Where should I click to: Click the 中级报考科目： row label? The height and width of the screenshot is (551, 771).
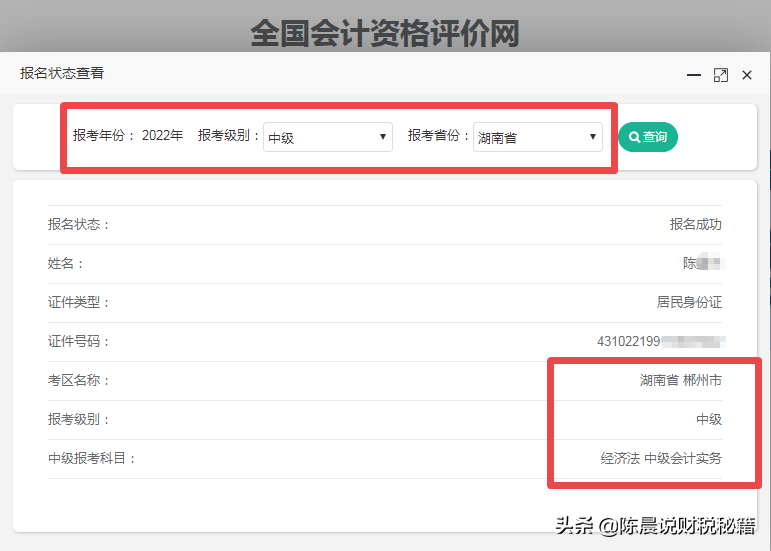(91, 459)
